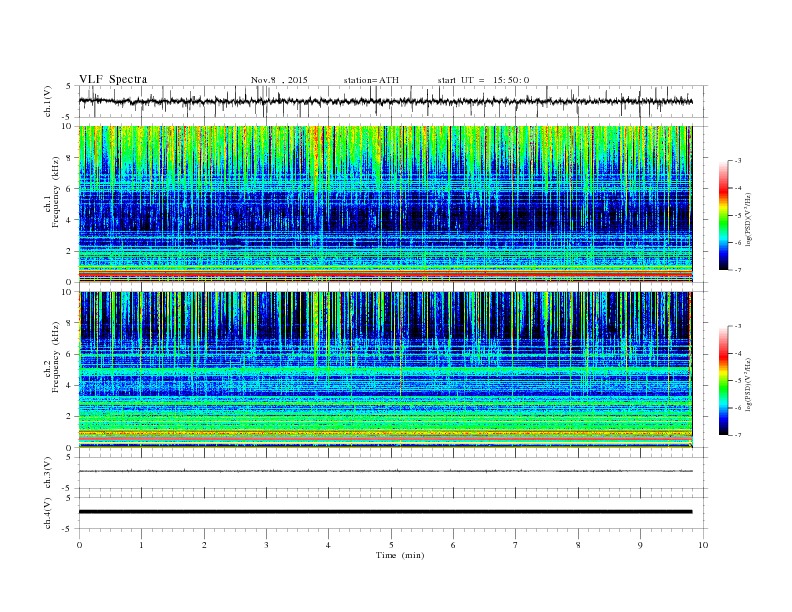Viewport: 792px width, 612px height.
Task: Click the ch.2 spectrogram '2' kHz tick label
Action: coord(69,417)
